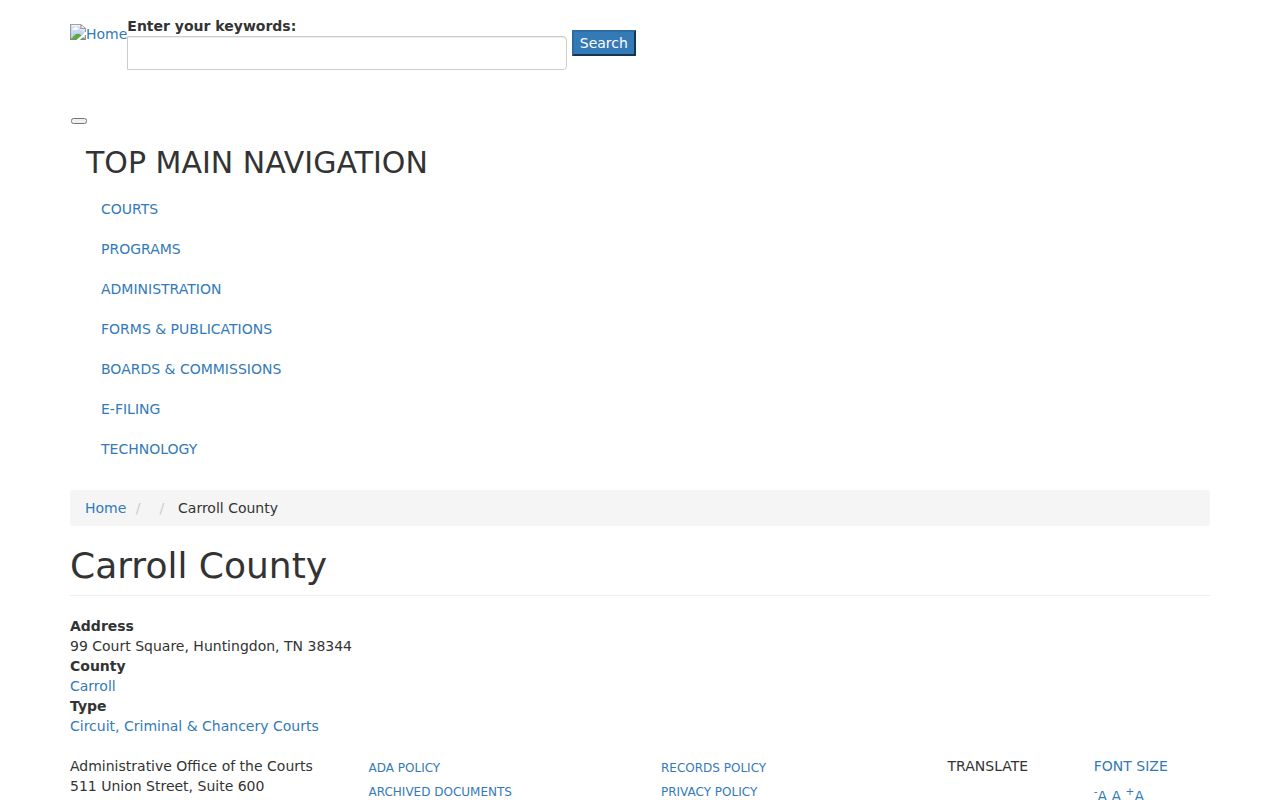Image resolution: width=1280 pixels, height=800 pixels.
Task: Open the E-Filing navigation item
Action: tap(130, 409)
